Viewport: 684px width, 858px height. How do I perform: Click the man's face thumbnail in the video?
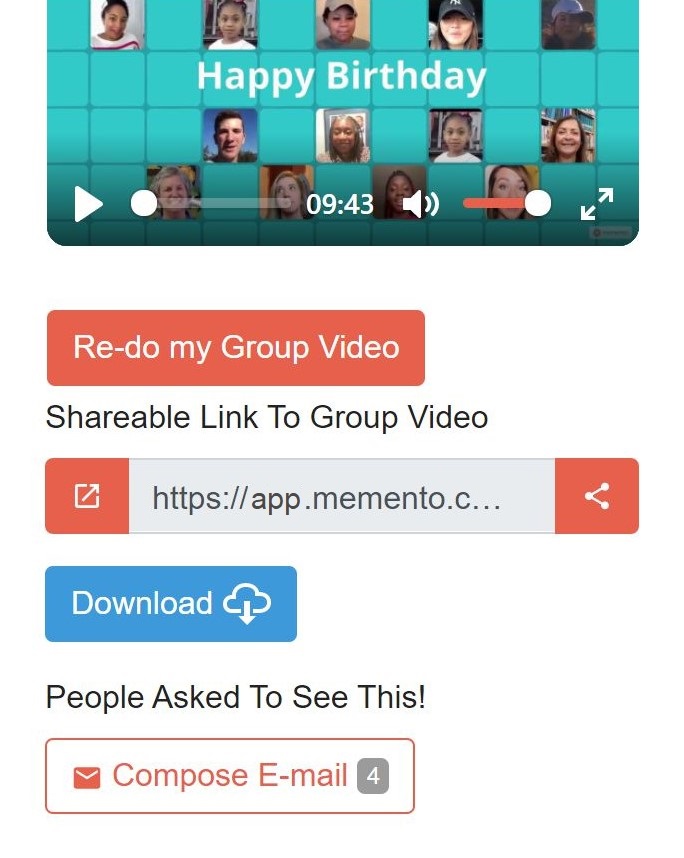[x=230, y=135]
